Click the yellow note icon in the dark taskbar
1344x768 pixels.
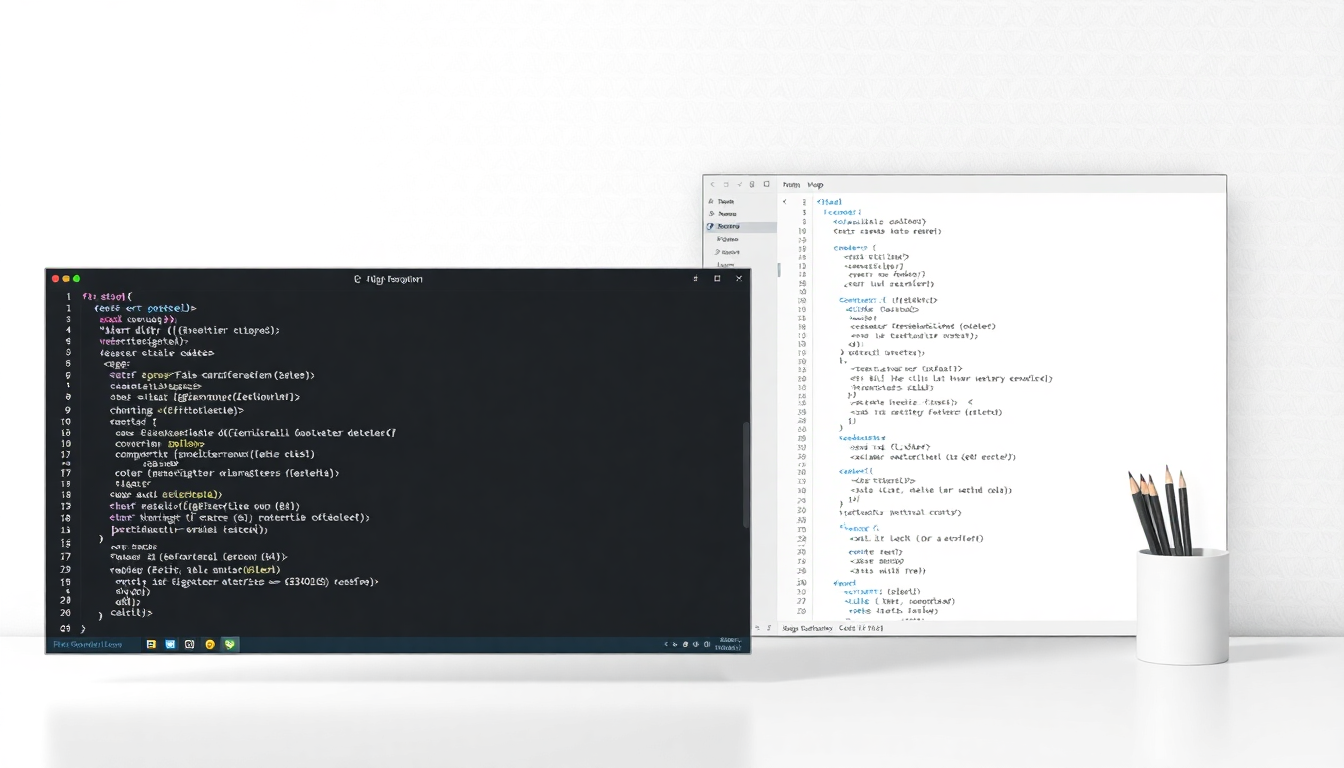(152, 645)
